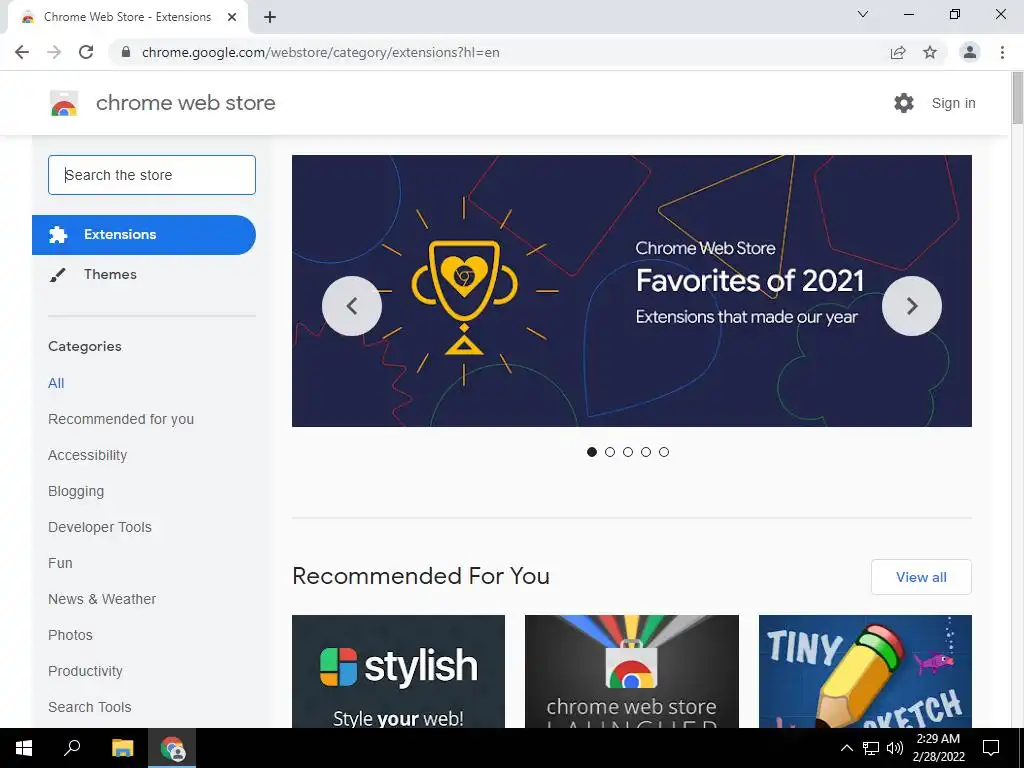Open Windows taskbar search
The height and width of the screenshot is (768, 1024).
click(x=72, y=748)
